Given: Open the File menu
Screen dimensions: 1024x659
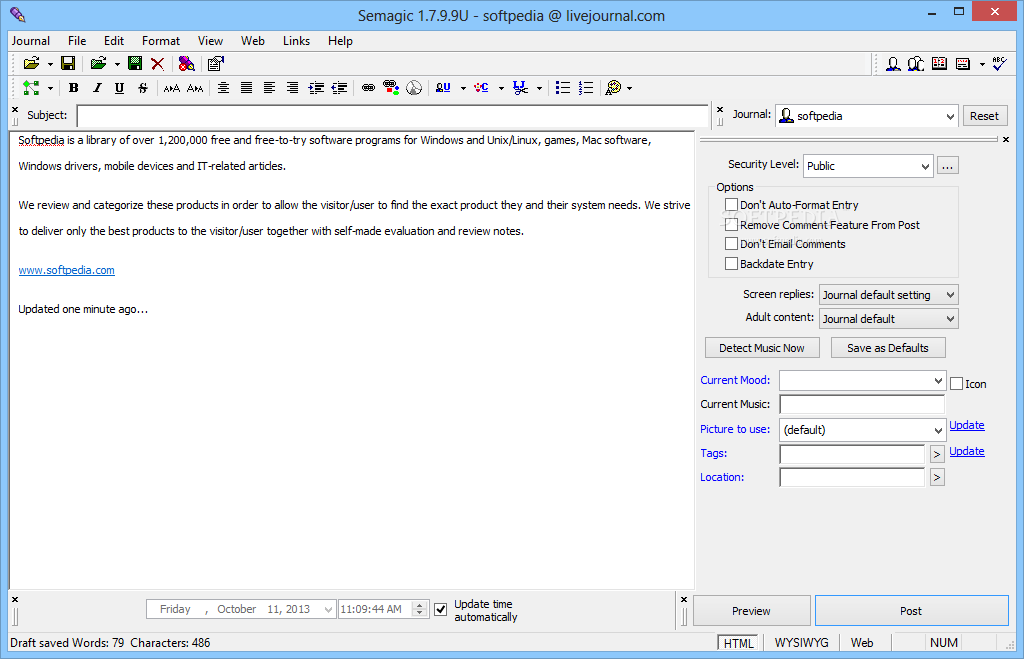Looking at the screenshot, I should click(77, 40).
